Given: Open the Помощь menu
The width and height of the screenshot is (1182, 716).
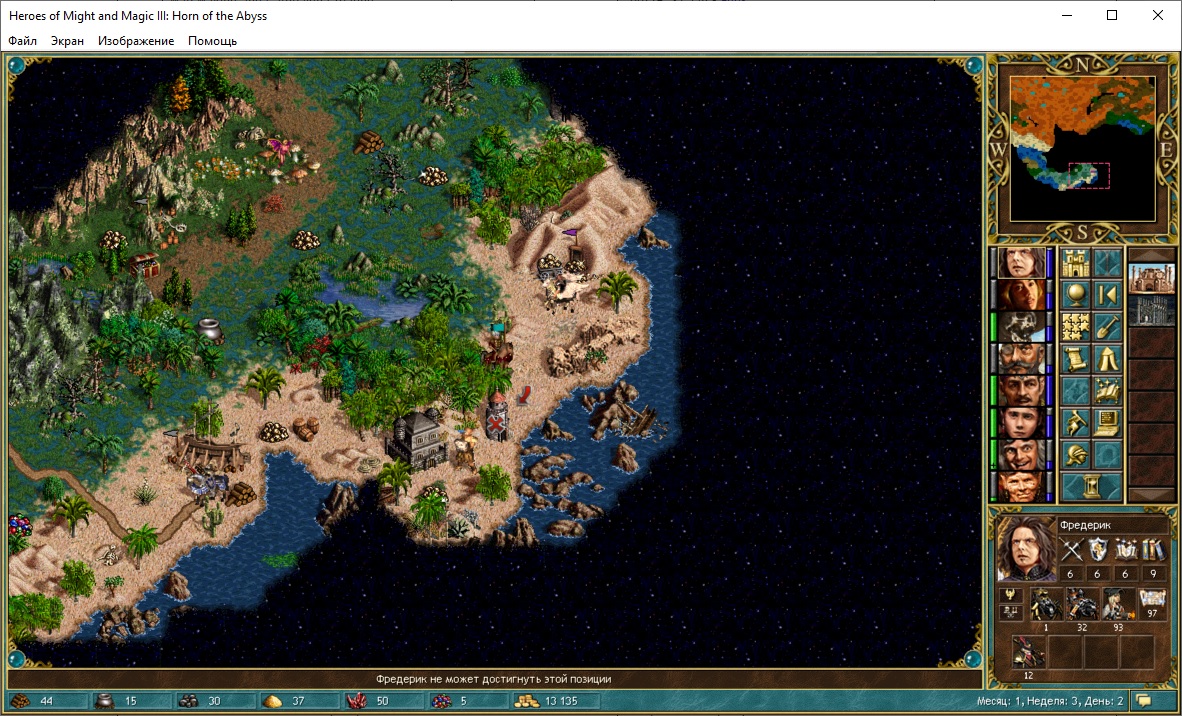Looking at the screenshot, I should (212, 41).
